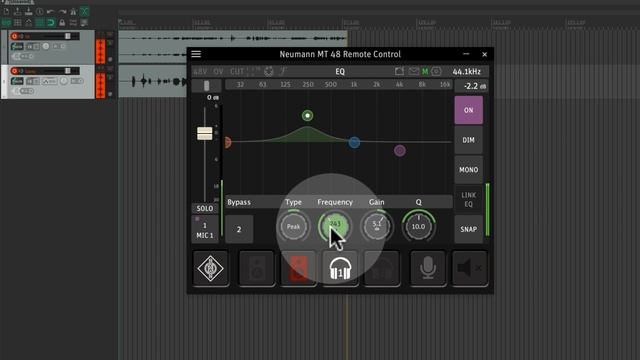Click the channel fader handle
The width and height of the screenshot is (640, 360).
point(204,133)
